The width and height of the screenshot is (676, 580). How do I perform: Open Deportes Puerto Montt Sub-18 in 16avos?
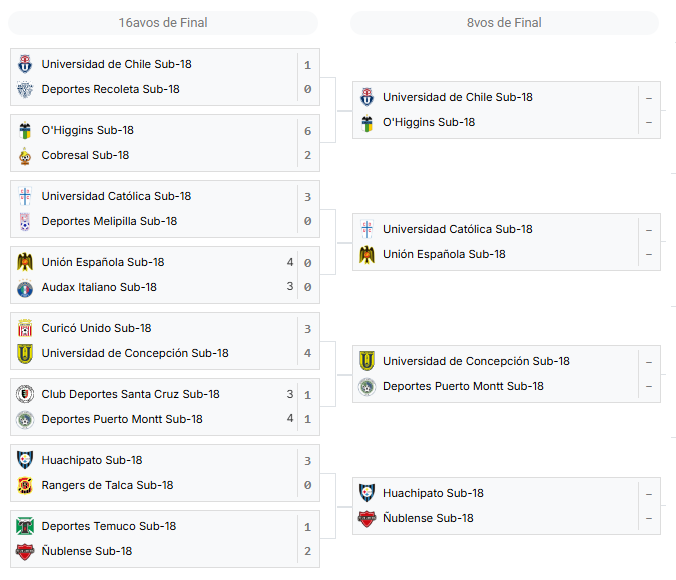122,419
